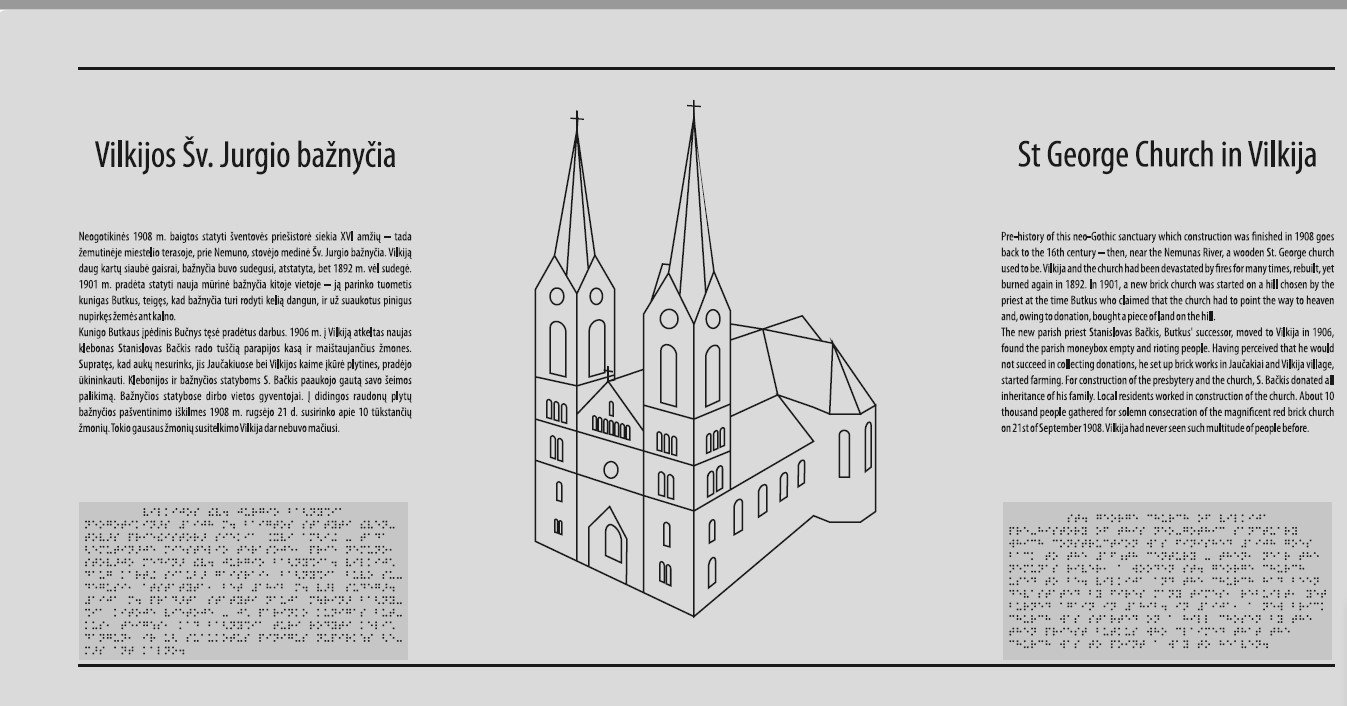
Task: Click the round window on the right tower
Action: [666, 320]
